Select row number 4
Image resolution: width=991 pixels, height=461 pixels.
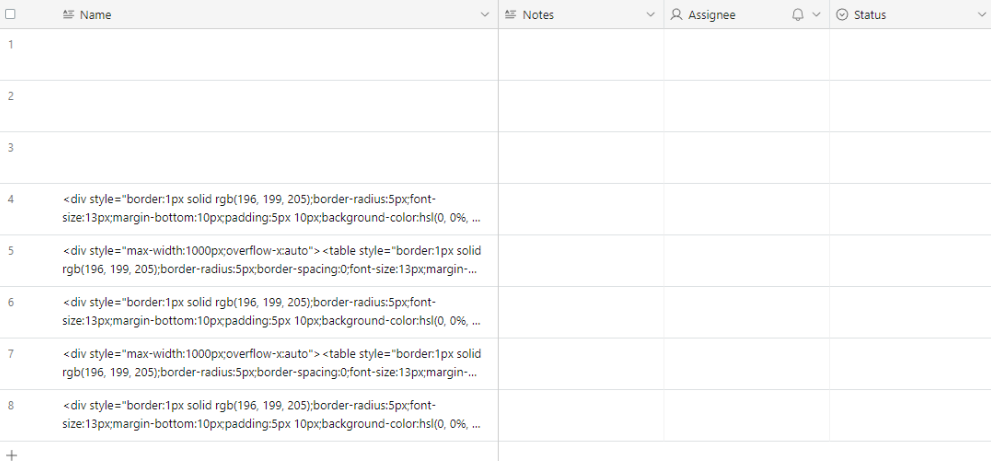[10, 199]
